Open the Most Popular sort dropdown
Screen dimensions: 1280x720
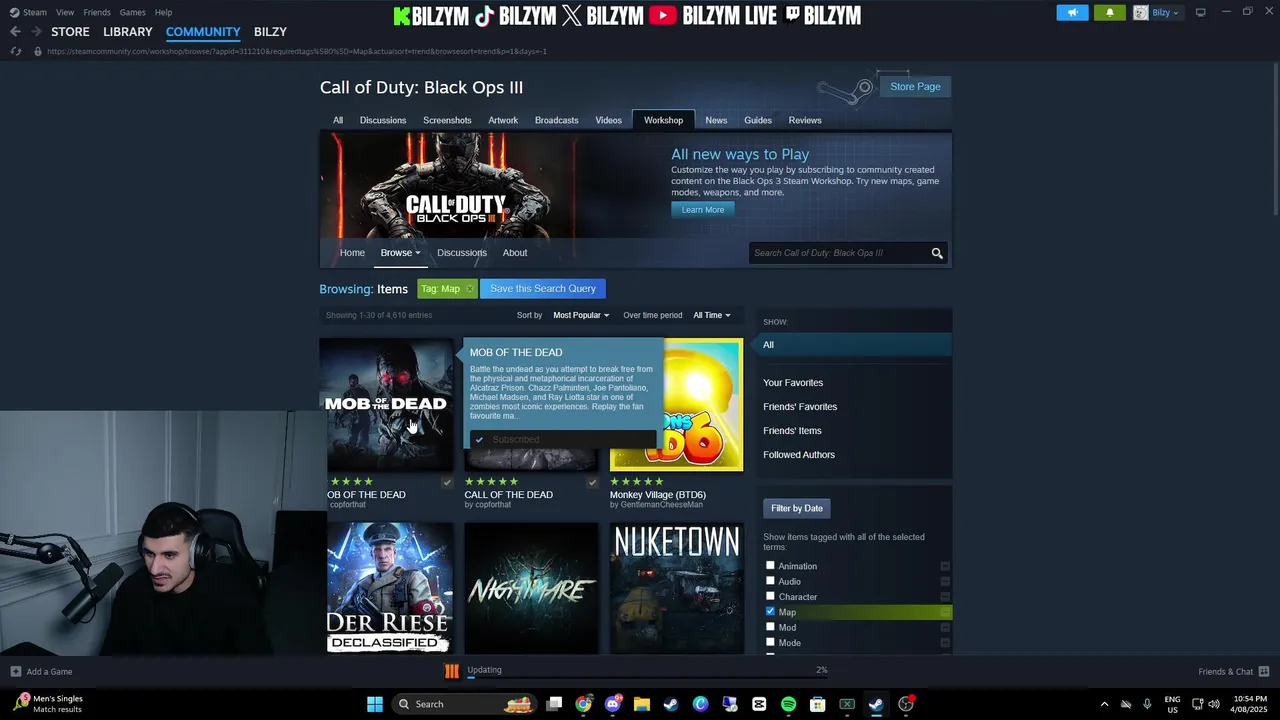point(581,315)
